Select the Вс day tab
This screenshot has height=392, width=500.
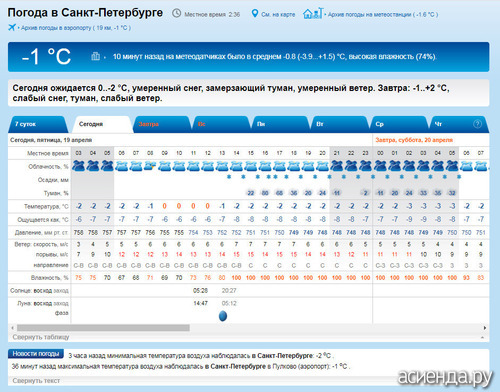point(221,124)
